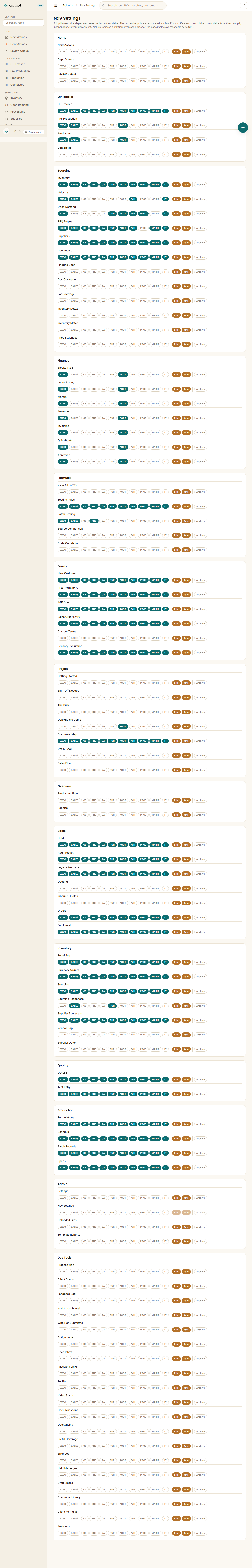Enable EXEC pill for the Process Map row
252x1568 pixels.
[x=63, y=1272]
